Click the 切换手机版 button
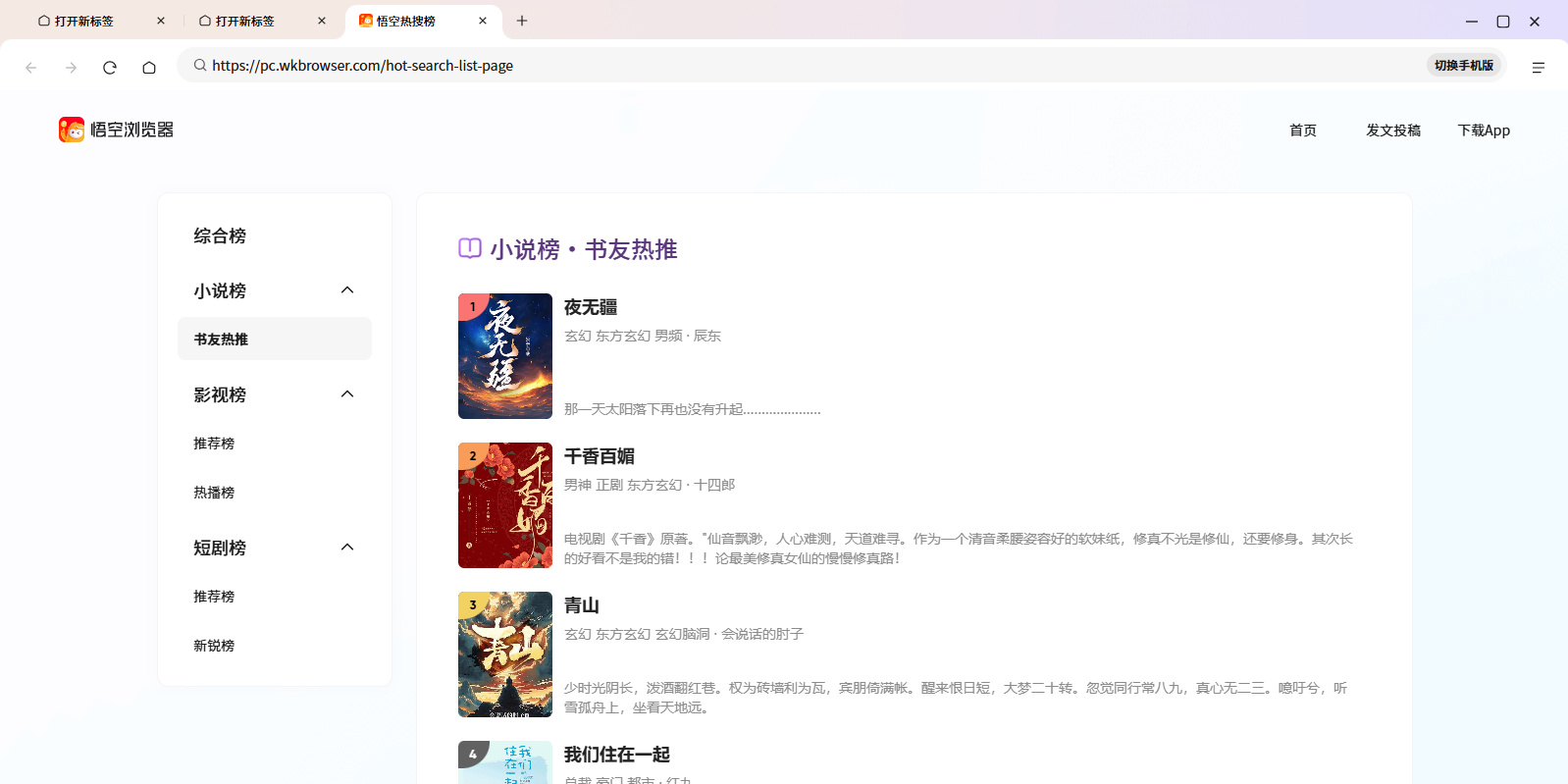This screenshot has width=1568, height=784. click(1464, 66)
